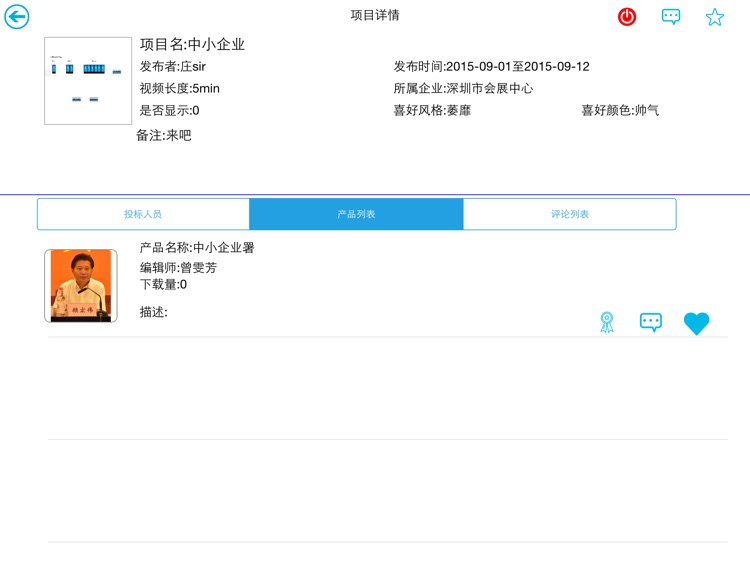Like the product with the heart icon
Image resolution: width=750 pixels, height=563 pixels.
pos(696,323)
